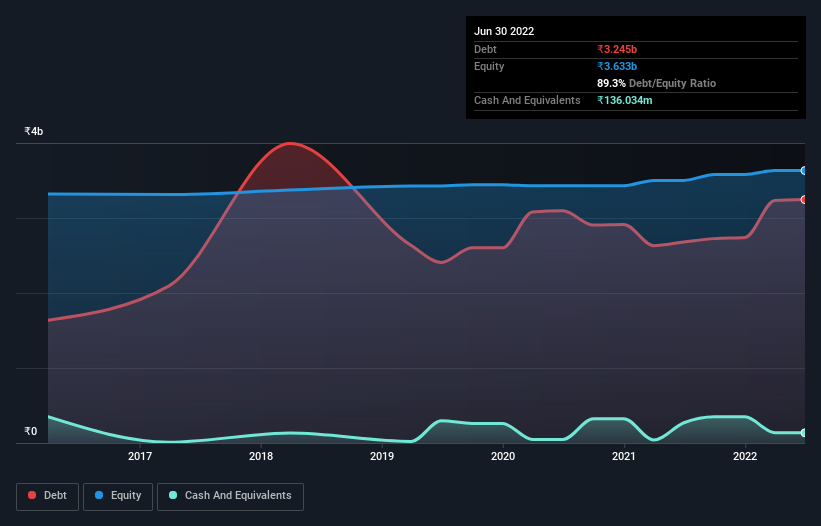Image resolution: width=821 pixels, height=526 pixels.
Task: Click the 2021 x-axis label
Action: pos(624,456)
